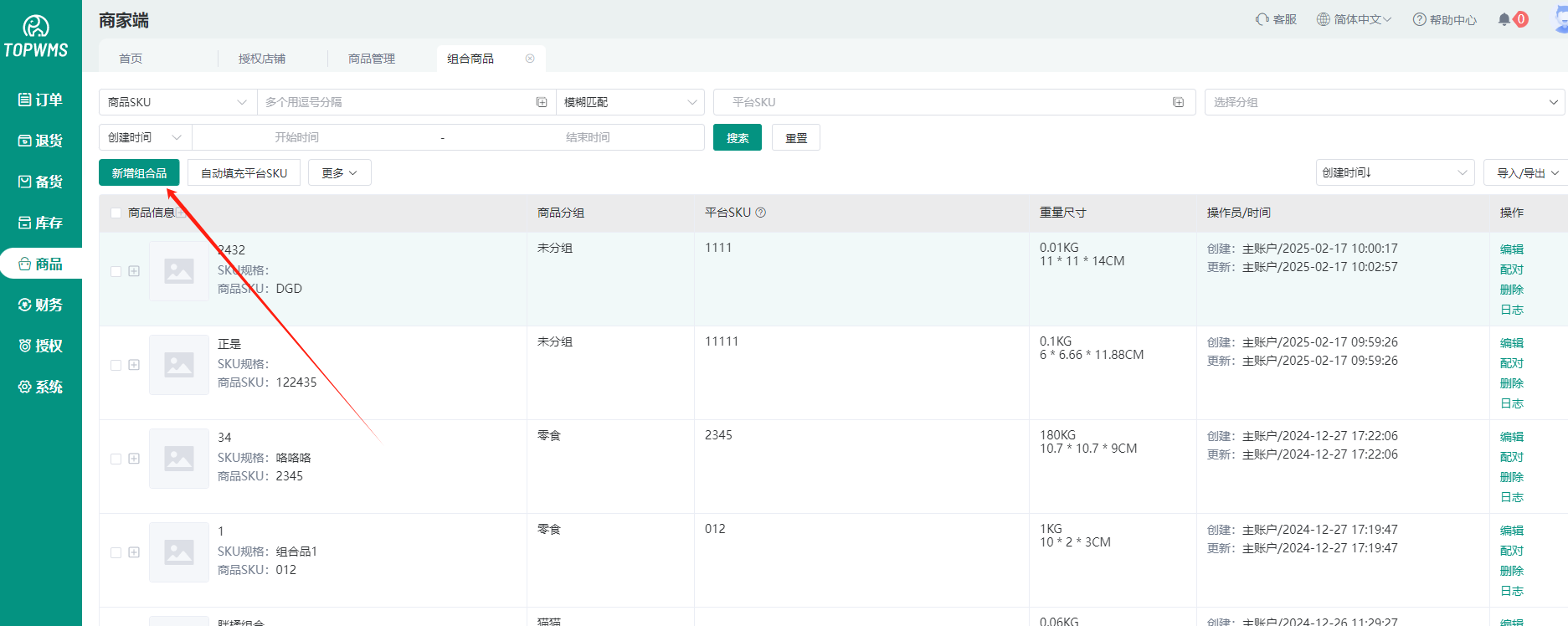This screenshot has width=1568, height=626.
Task: Expand row 正是 with plus icon
Action: tap(134, 365)
